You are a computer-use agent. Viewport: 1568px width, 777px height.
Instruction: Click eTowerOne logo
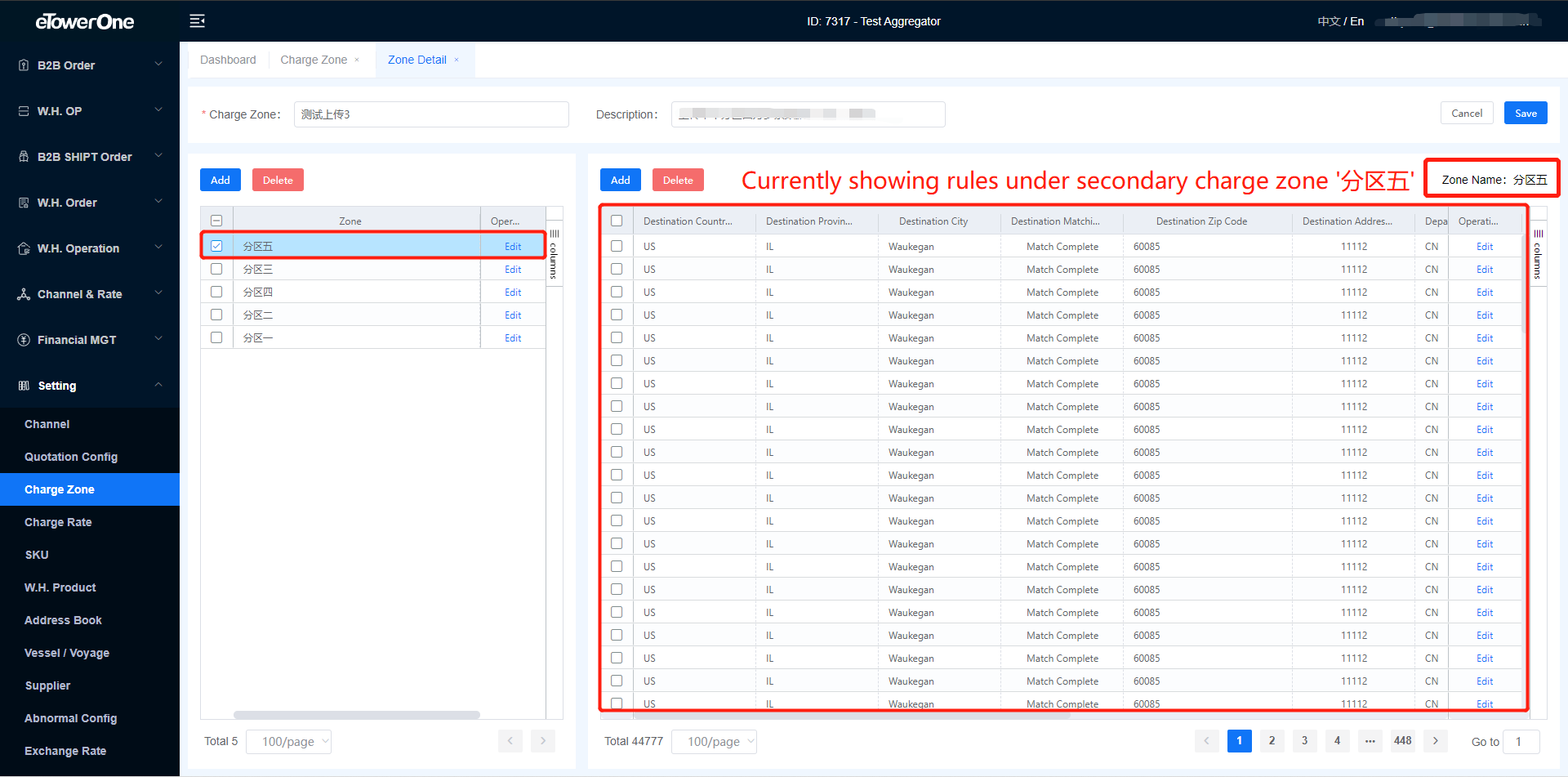pos(85,22)
